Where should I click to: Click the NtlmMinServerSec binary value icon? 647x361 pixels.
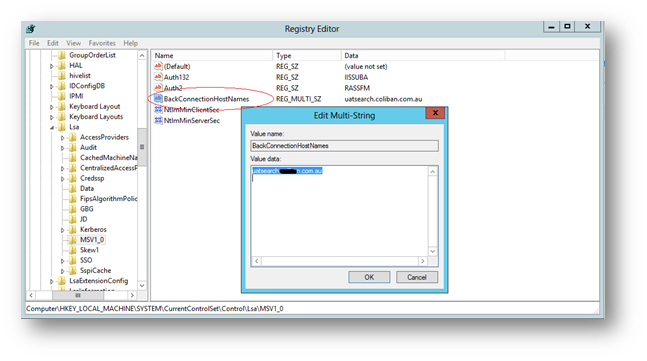click(x=158, y=120)
